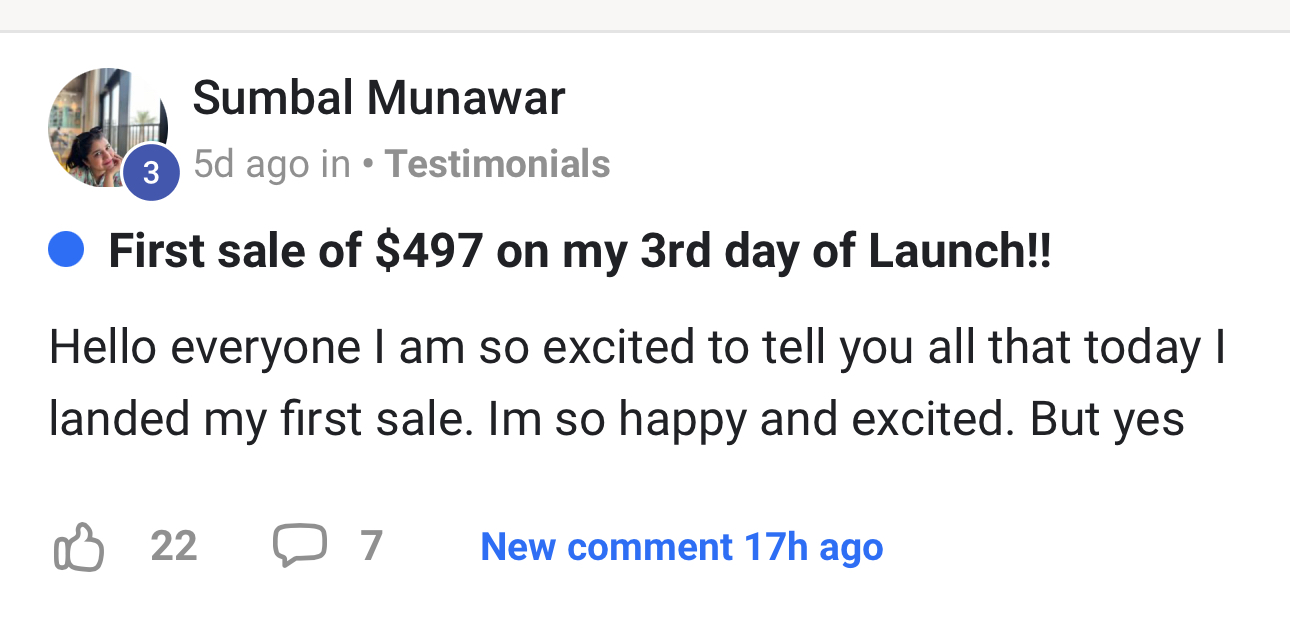Click the bullet separator before Testimonials
This screenshot has width=1290, height=622.
pos(368,164)
